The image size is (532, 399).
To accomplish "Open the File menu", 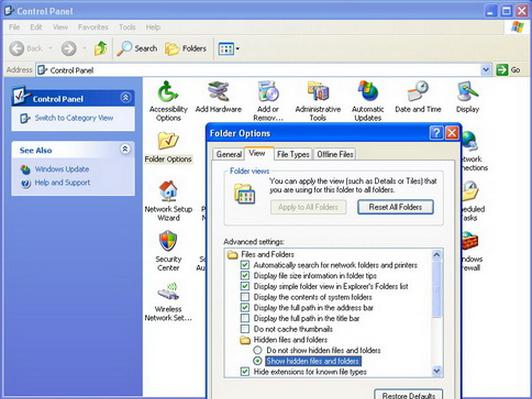I will tap(14, 27).
